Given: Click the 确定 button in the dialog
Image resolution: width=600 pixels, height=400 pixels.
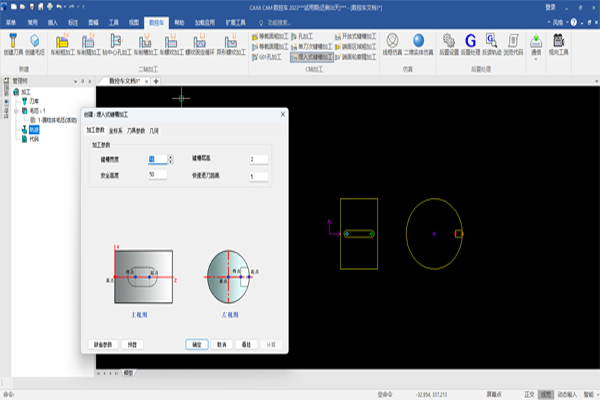Looking at the screenshot, I should pyautogui.click(x=196, y=343).
